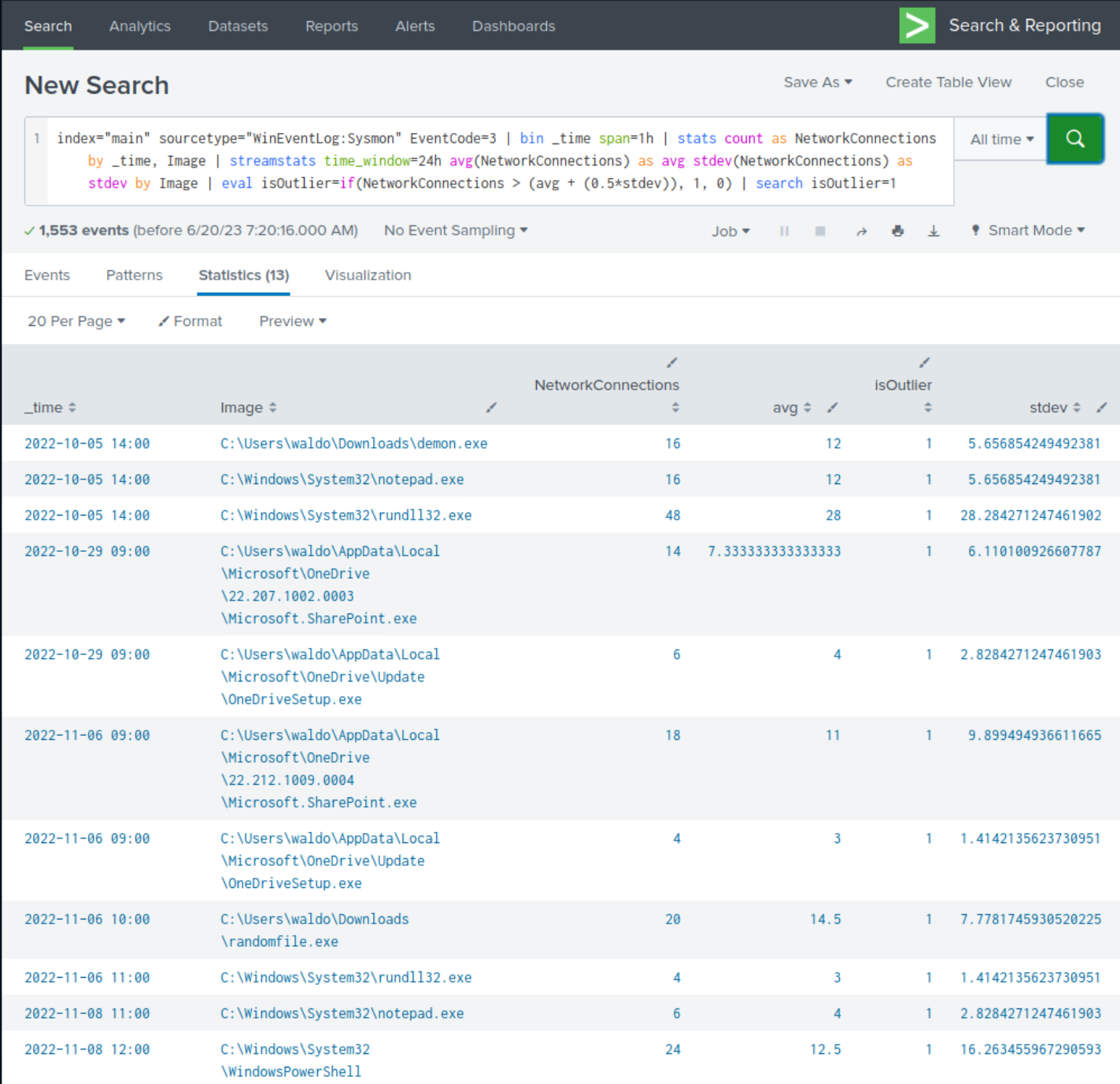The height and width of the screenshot is (1084, 1120).
Task: Switch to the Visualization tab
Action: pos(368,275)
